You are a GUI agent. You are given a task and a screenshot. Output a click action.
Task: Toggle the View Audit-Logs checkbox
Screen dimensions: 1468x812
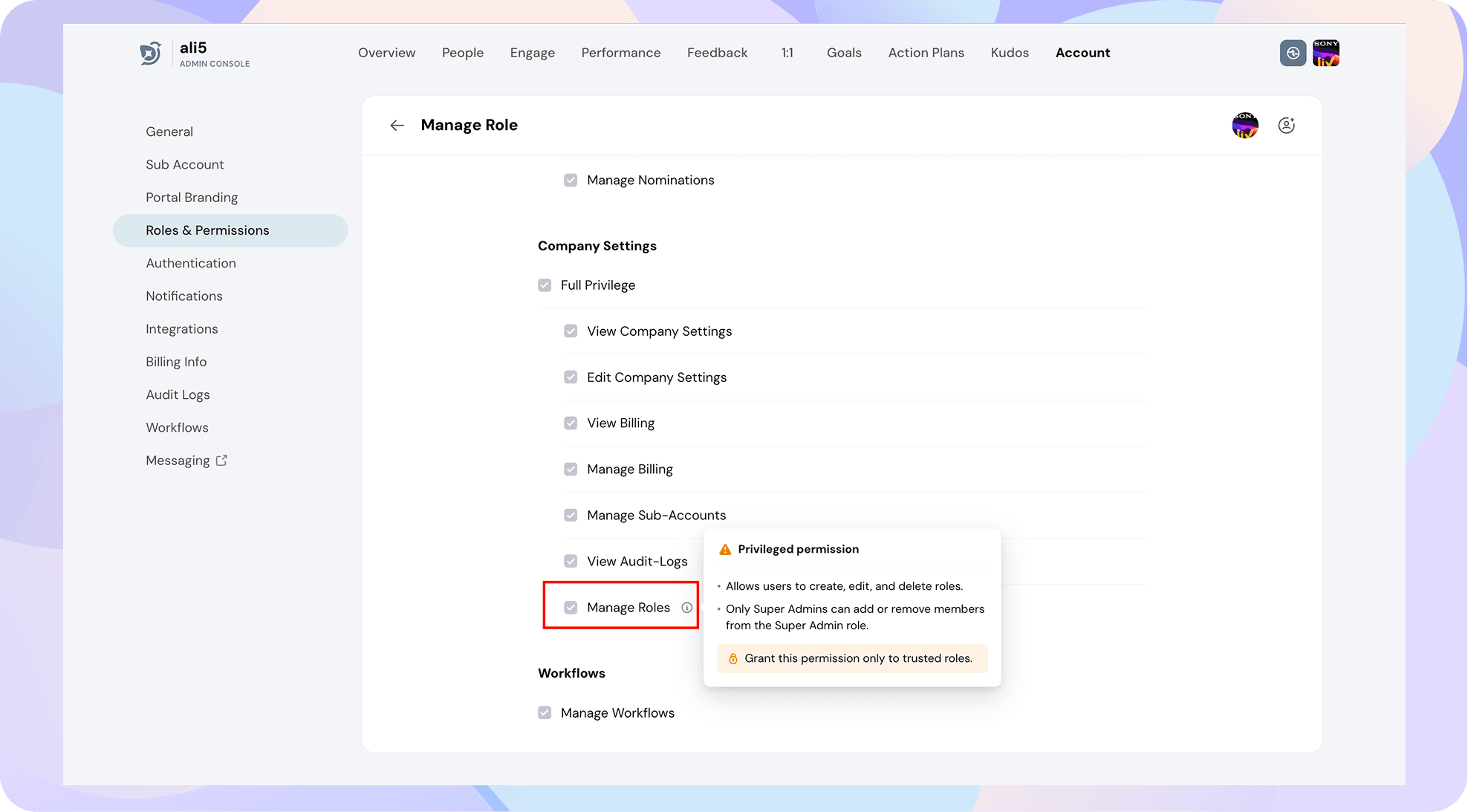[x=571, y=562]
